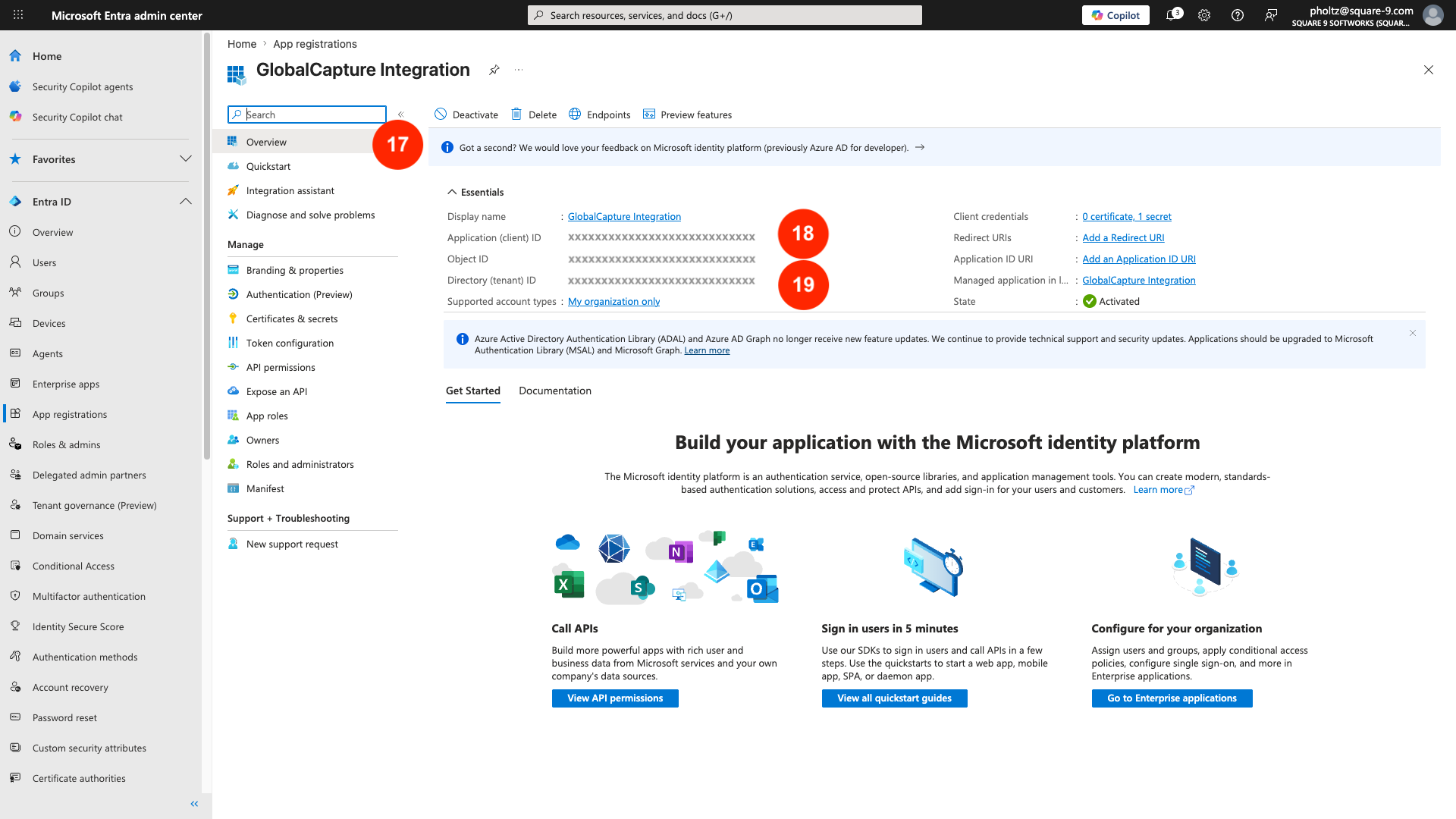The height and width of the screenshot is (819, 1456).
Task: Open the more options ellipsis by title
Action: tap(519, 70)
